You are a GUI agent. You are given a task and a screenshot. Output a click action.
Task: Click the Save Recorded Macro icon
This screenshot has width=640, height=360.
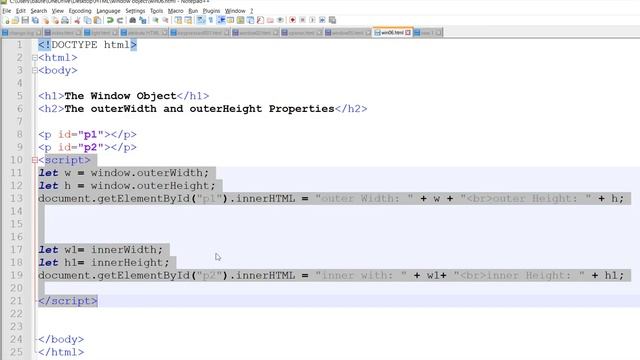pos(332,20)
